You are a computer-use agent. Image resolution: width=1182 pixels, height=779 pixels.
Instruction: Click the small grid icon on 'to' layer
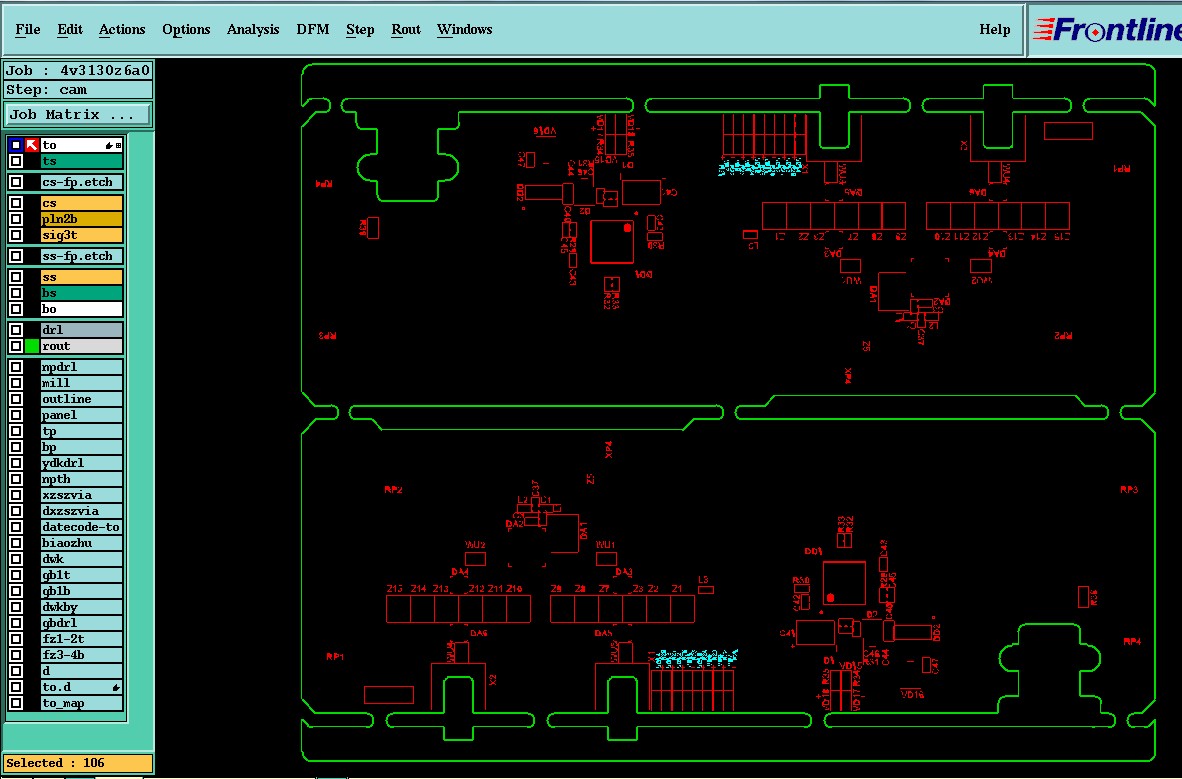(x=118, y=145)
